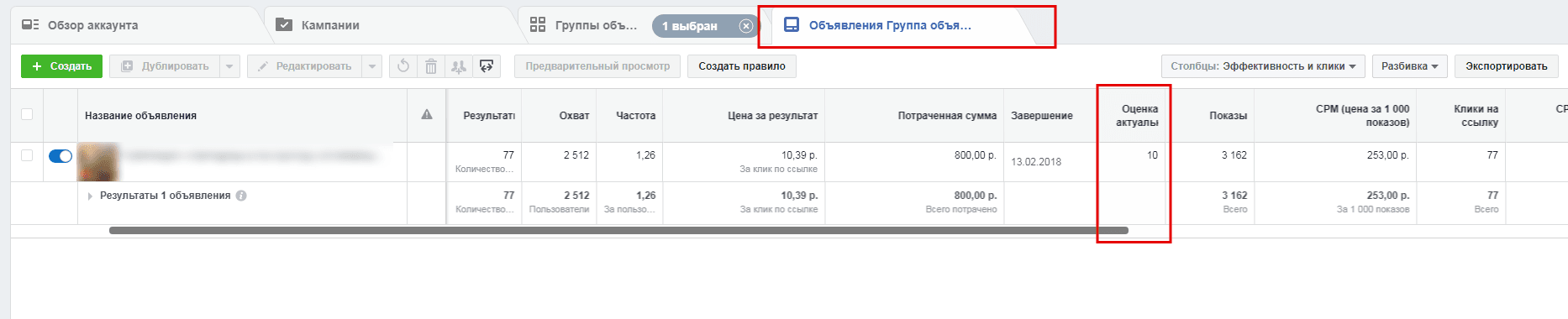Image resolution: width=1568 pixels, height=319 pixels.
Task: Click the Пользователи label in totals row
Action: pyautogui.click(x=559, y=210)
